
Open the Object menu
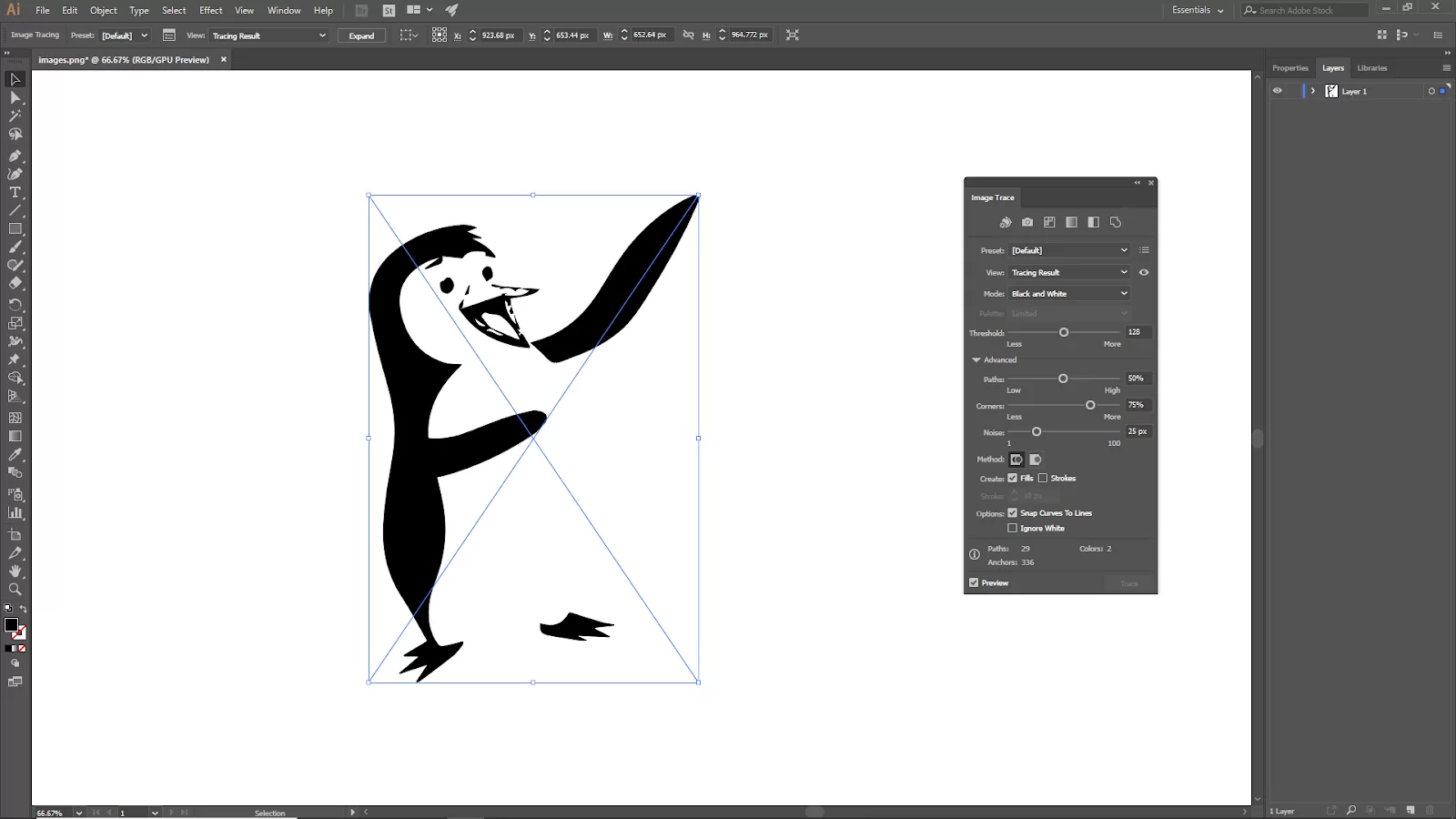tap(104, 10)
